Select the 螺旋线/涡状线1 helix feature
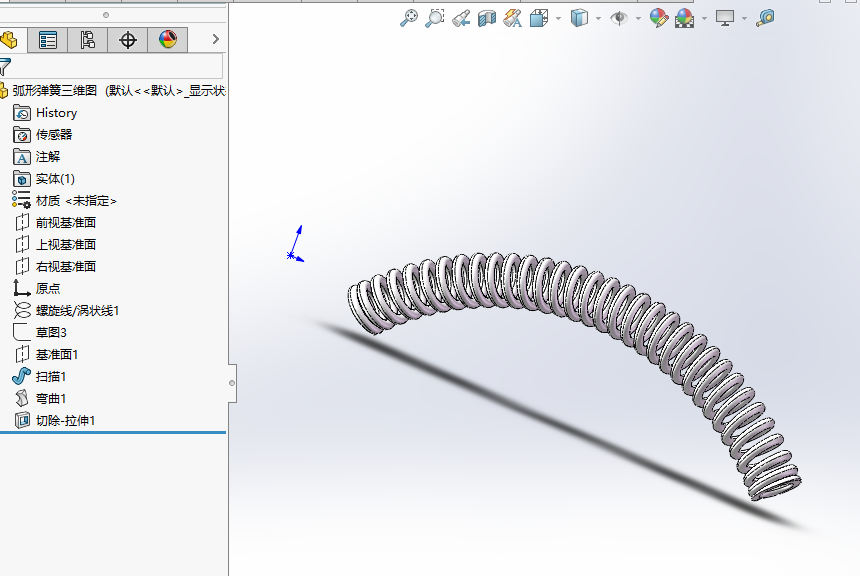 (x=66, y=310)
